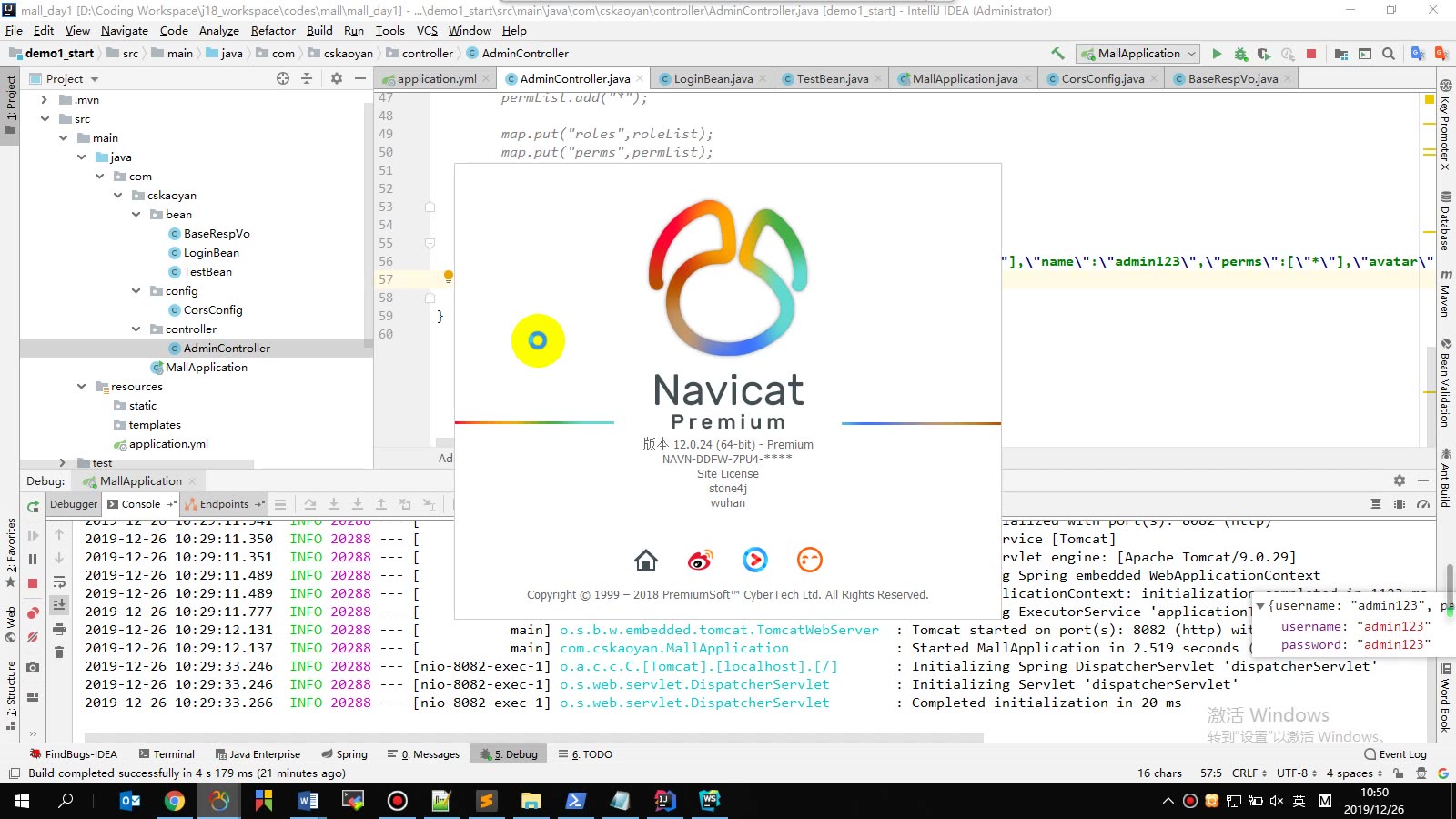Screen dimensions: 1456x819
Task: Select CorsConfig in project tree
Action: [x=213, y=310]
